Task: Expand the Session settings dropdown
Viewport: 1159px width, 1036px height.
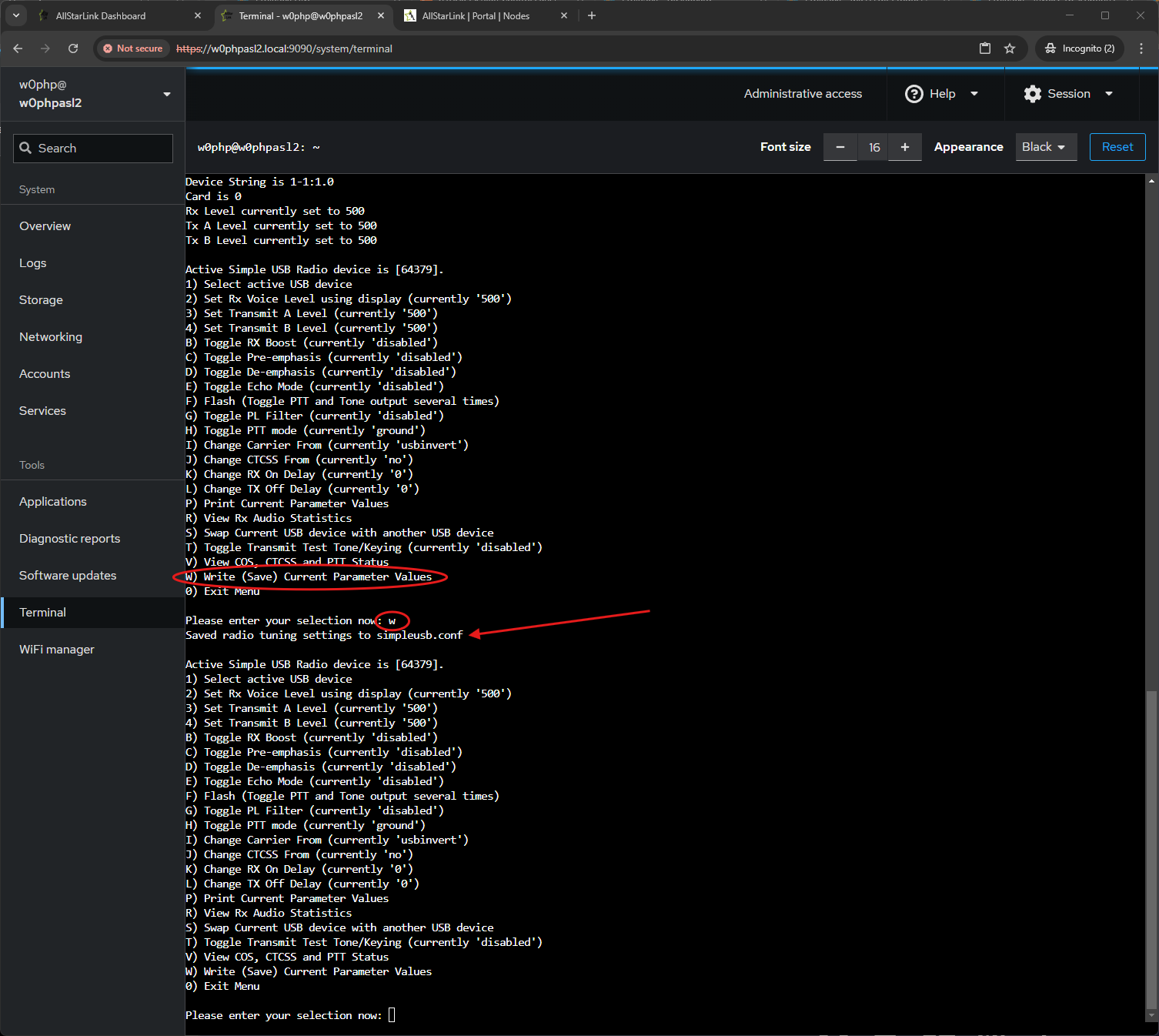Action: 1068,94
